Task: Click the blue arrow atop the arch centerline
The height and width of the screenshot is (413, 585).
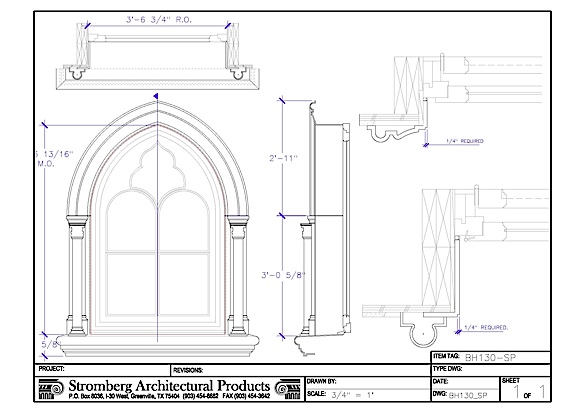Action: (x=156, y=96)
